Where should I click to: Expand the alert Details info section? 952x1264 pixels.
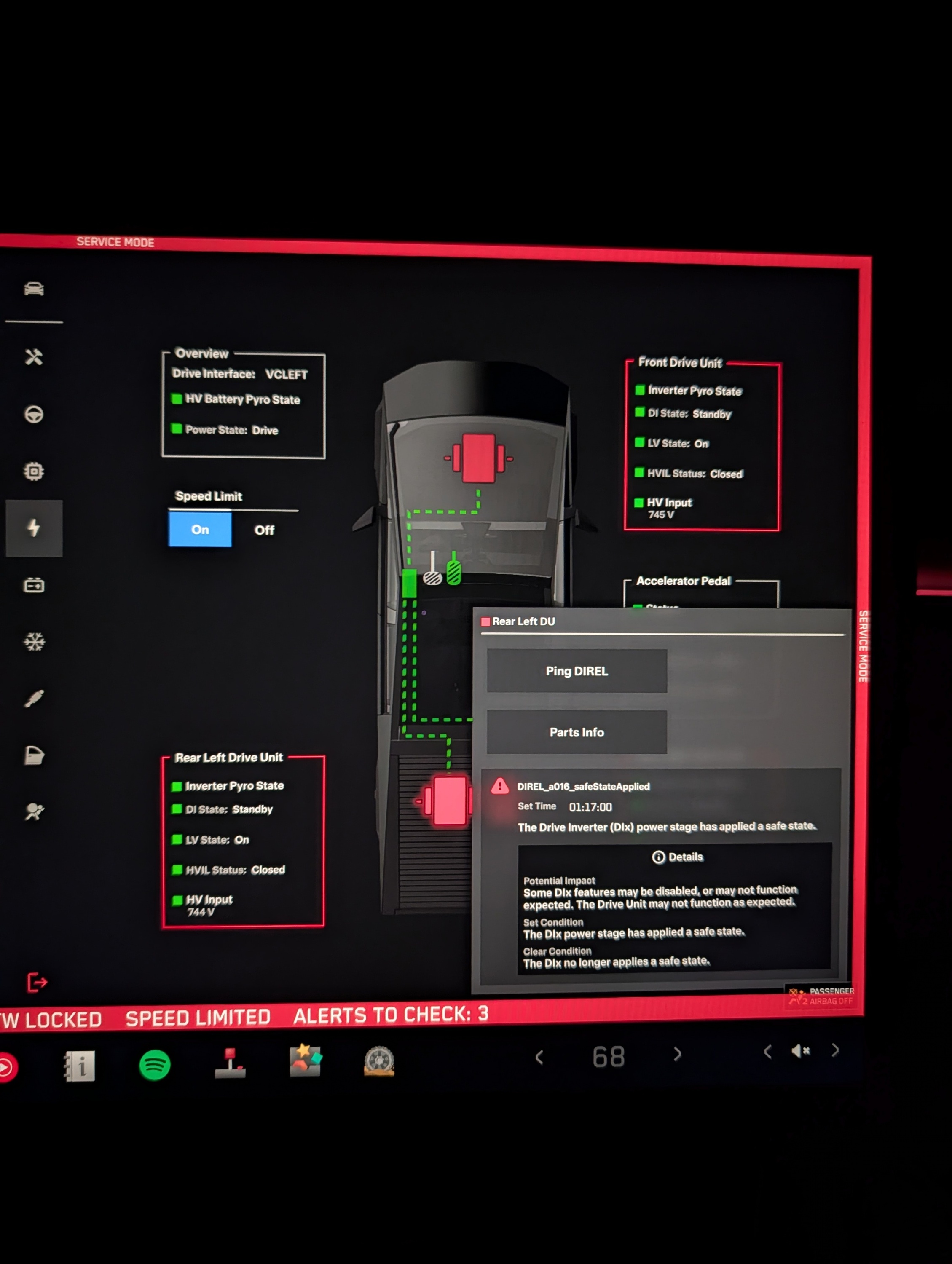tap(678, 857)
